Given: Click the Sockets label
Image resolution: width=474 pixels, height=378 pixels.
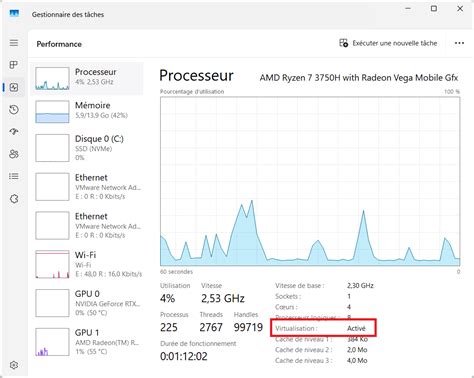Looking at the screenshot, I should pyautogui.click(x=288, y=296).
